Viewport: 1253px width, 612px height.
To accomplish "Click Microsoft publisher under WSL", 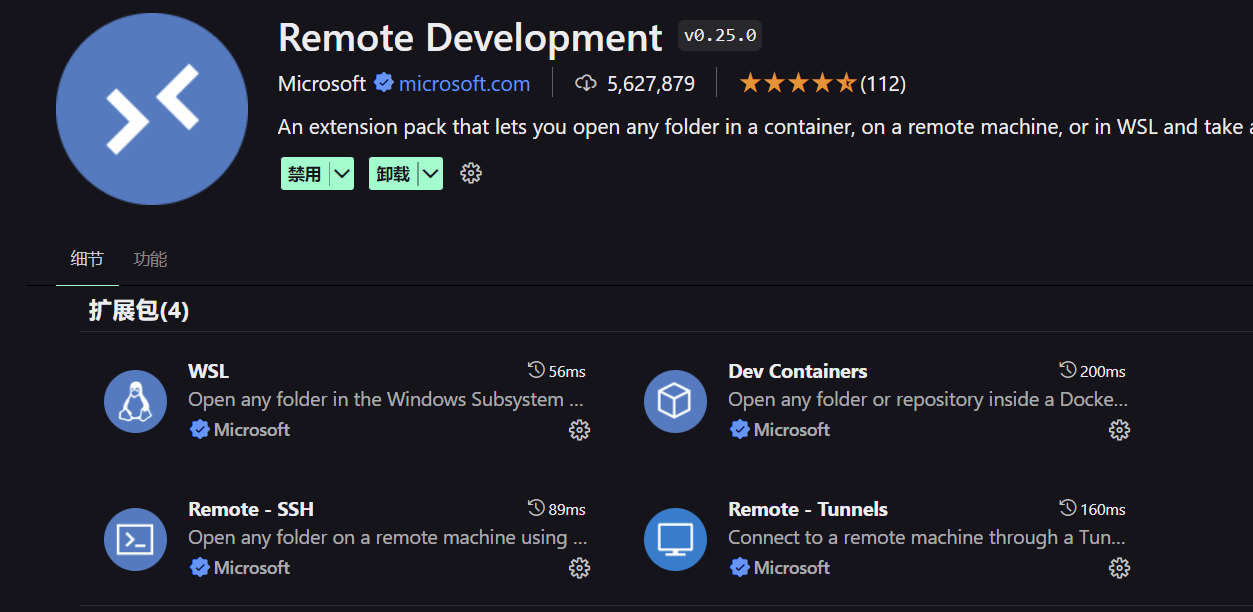I will point(252,430).
